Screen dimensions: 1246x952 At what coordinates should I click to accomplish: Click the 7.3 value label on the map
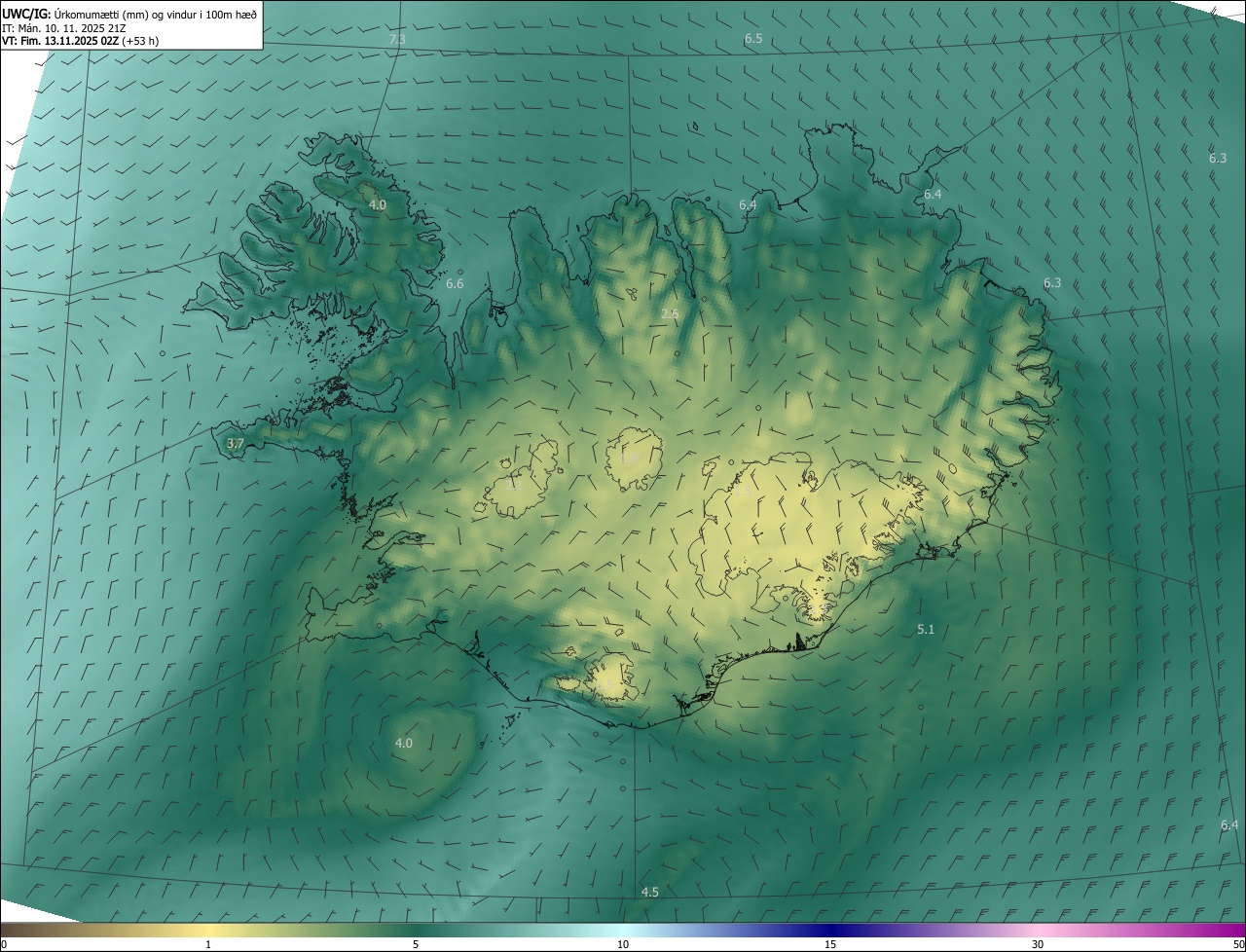click(x=397, y=39)
